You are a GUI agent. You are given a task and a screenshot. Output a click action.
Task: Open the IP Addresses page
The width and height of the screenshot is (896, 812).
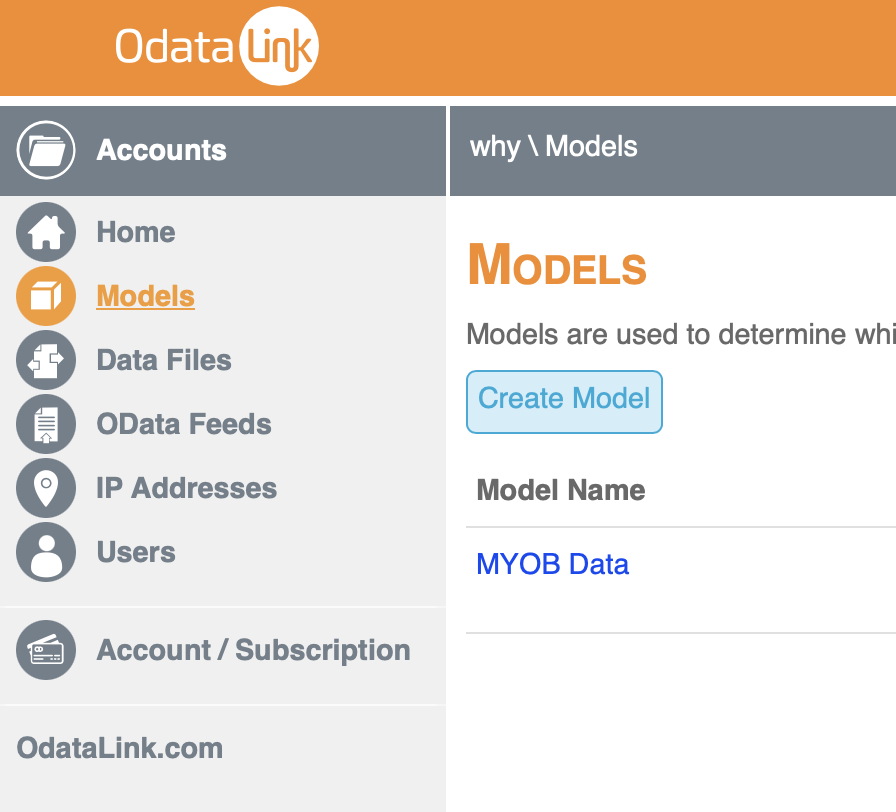(x=187, y=488)
